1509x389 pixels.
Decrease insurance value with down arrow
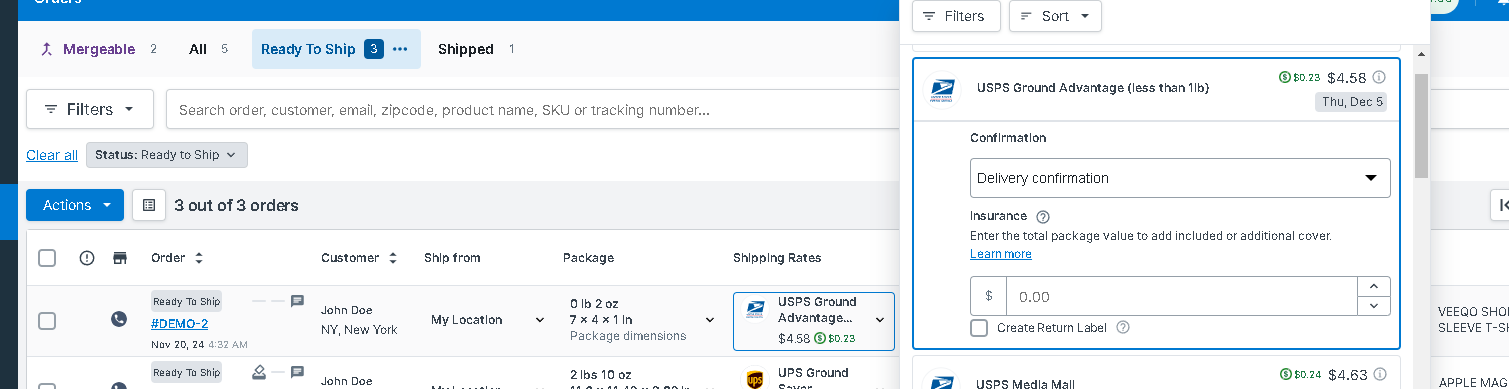(1373, 307)
